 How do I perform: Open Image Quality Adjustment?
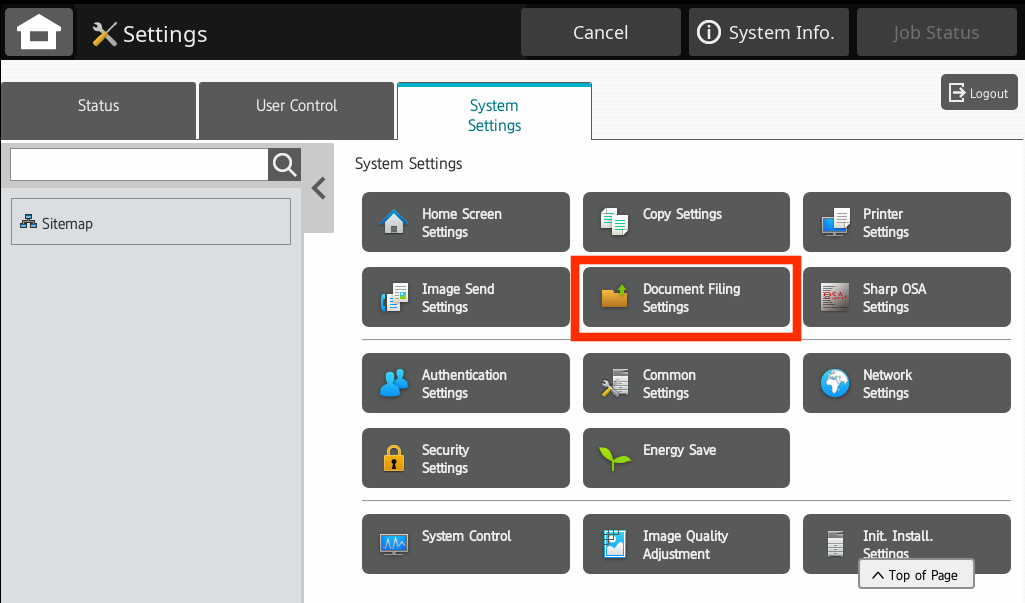click(686, 544)
